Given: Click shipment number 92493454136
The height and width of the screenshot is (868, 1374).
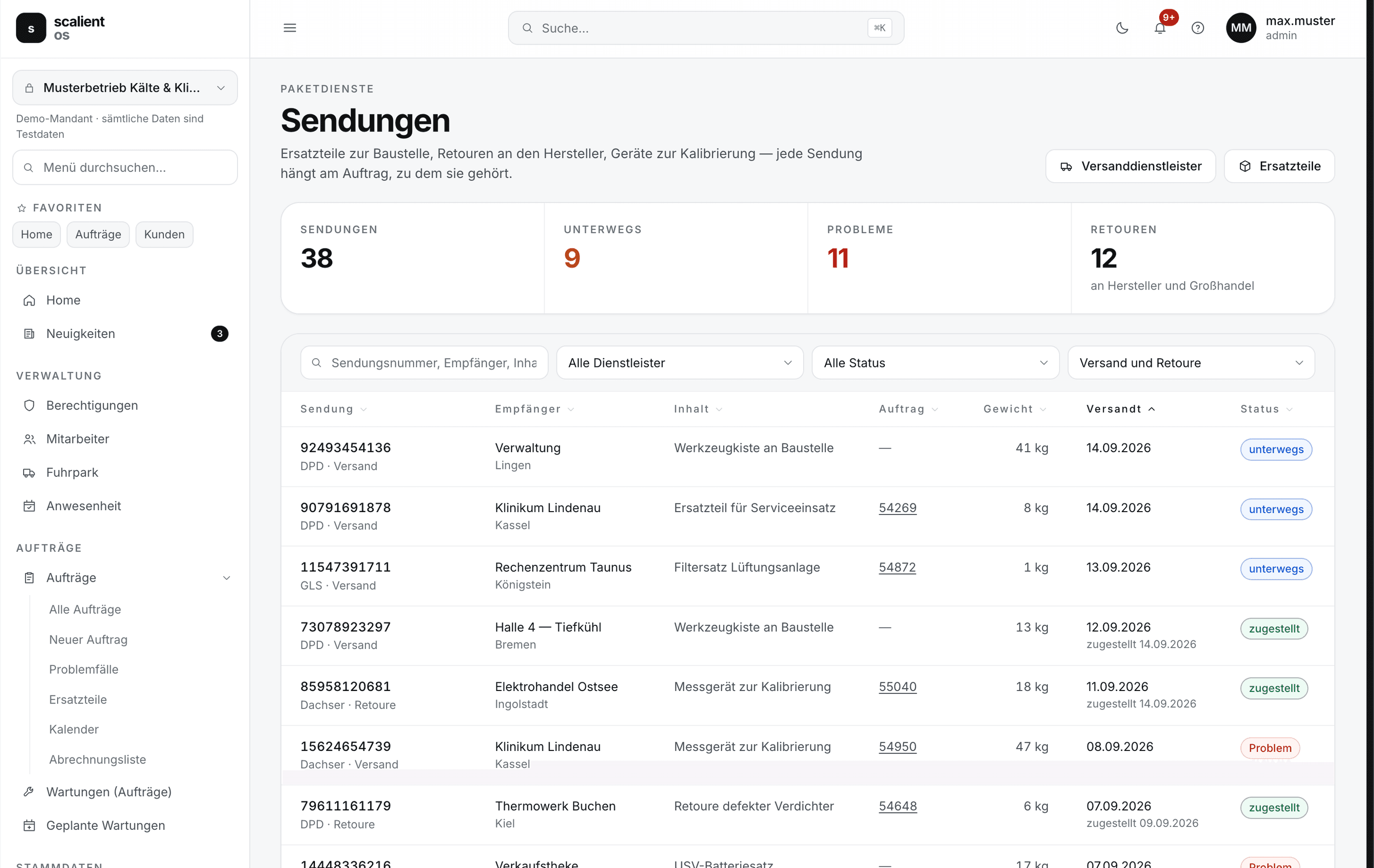Looking at the screenshot, I should click(346, 448).
